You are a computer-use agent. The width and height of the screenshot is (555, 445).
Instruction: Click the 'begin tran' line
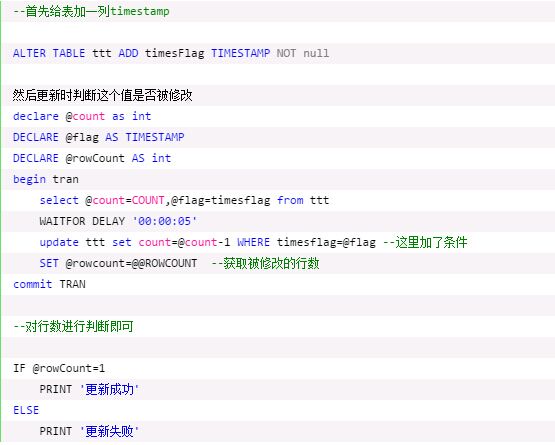[x=46, y=179]
